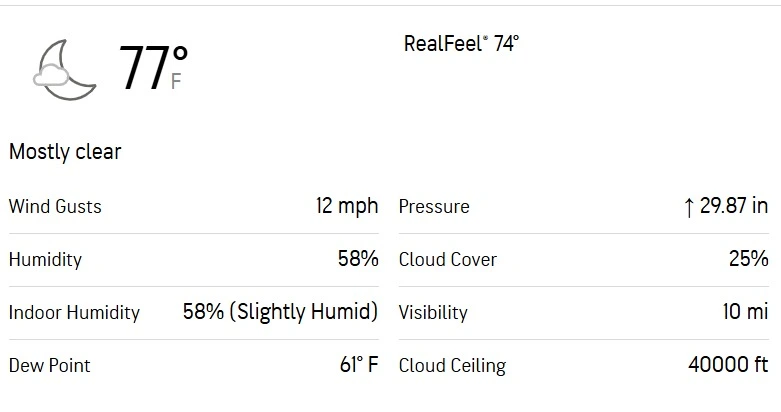The width and height of the screenshot is (781, 412).
Task: Click the Mostly clear condition text
Action: [x=65, y=152]
